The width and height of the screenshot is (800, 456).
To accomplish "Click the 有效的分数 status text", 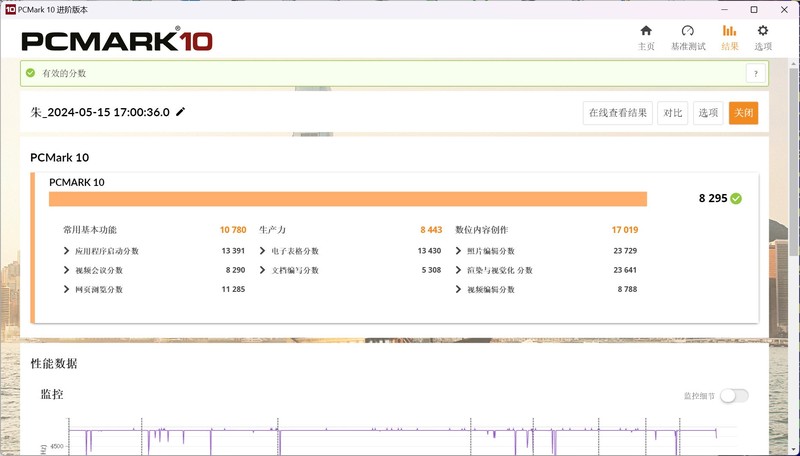I will [x=64, y=73].
